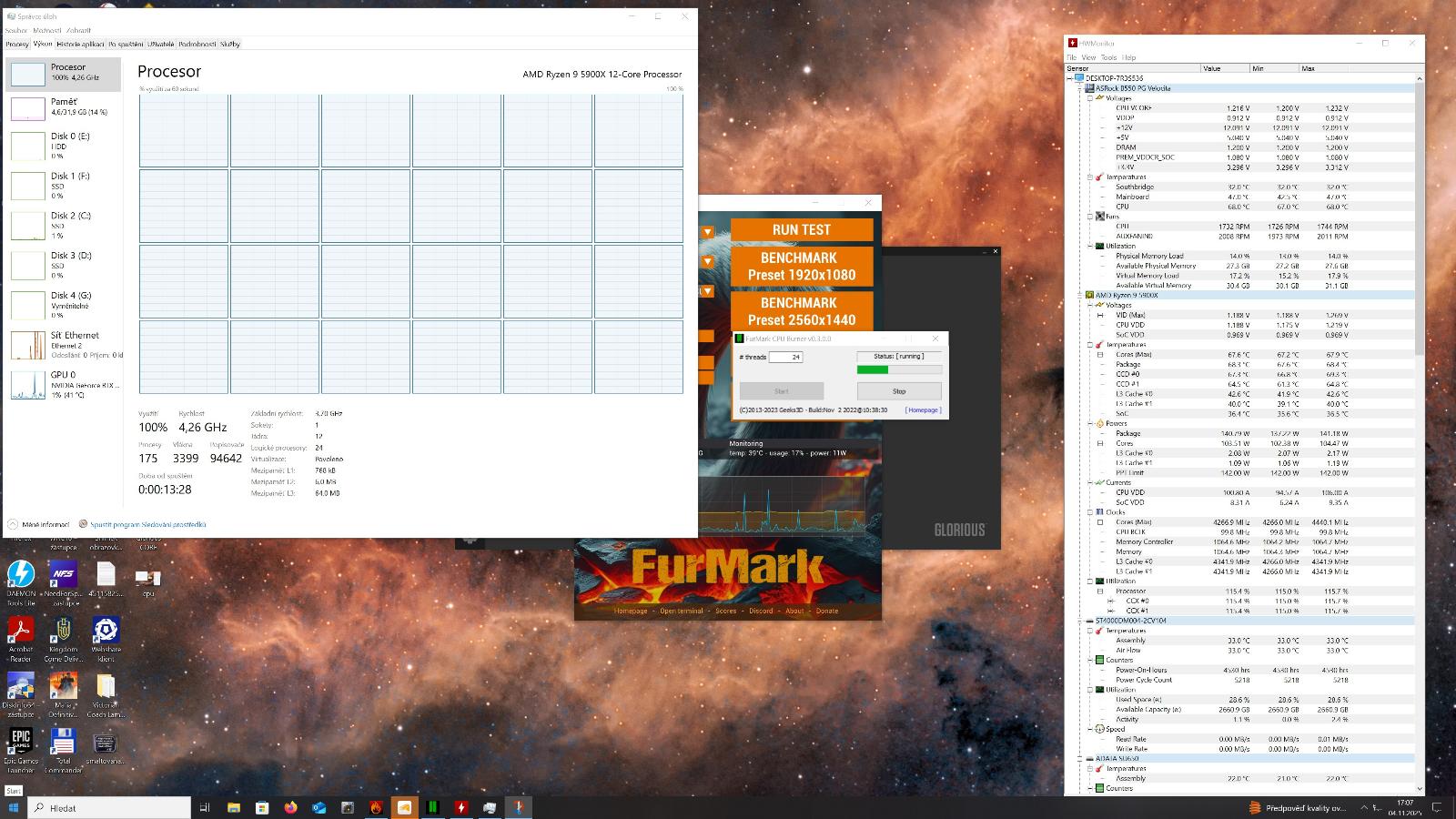Launch Epic Games Launcher desktop shortcut
1456x819 pixels.
(20, 741)
